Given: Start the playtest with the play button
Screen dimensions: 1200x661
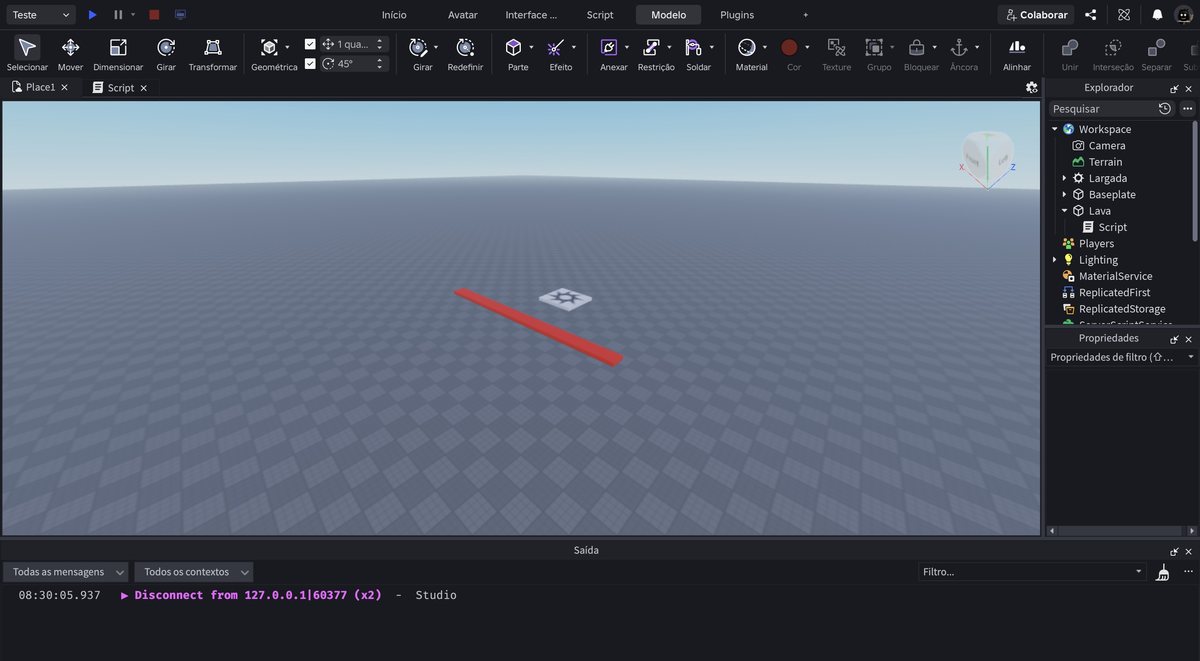Looking at the screenshot, I should [x=92, y=15].
